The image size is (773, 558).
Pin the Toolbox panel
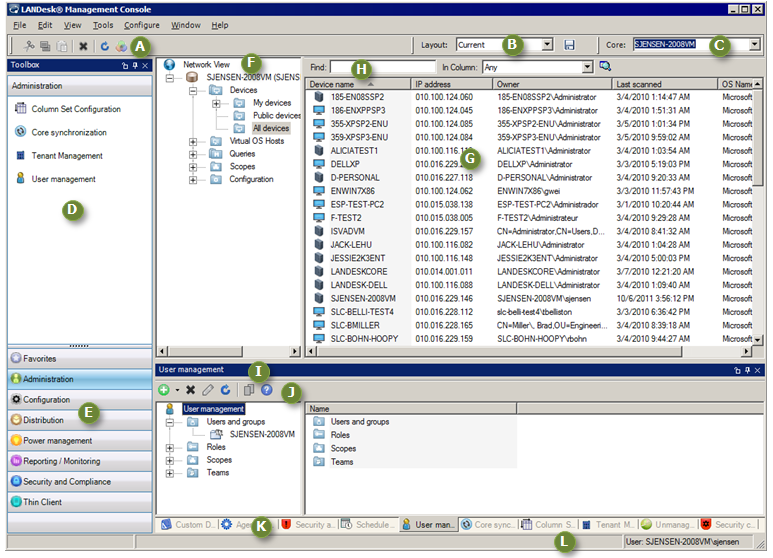[x=135, y=65]
